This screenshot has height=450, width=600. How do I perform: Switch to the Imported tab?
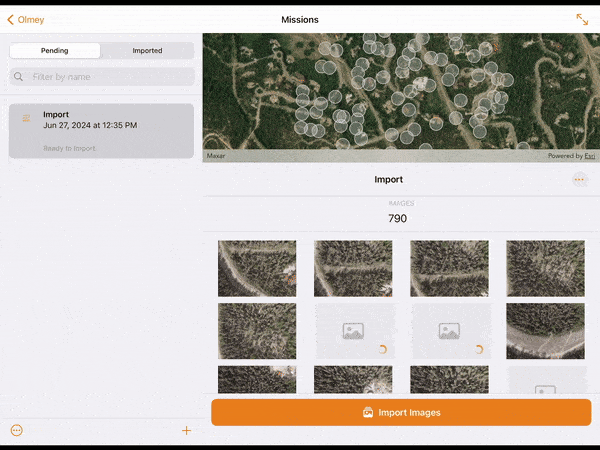(x=147, y=51)
